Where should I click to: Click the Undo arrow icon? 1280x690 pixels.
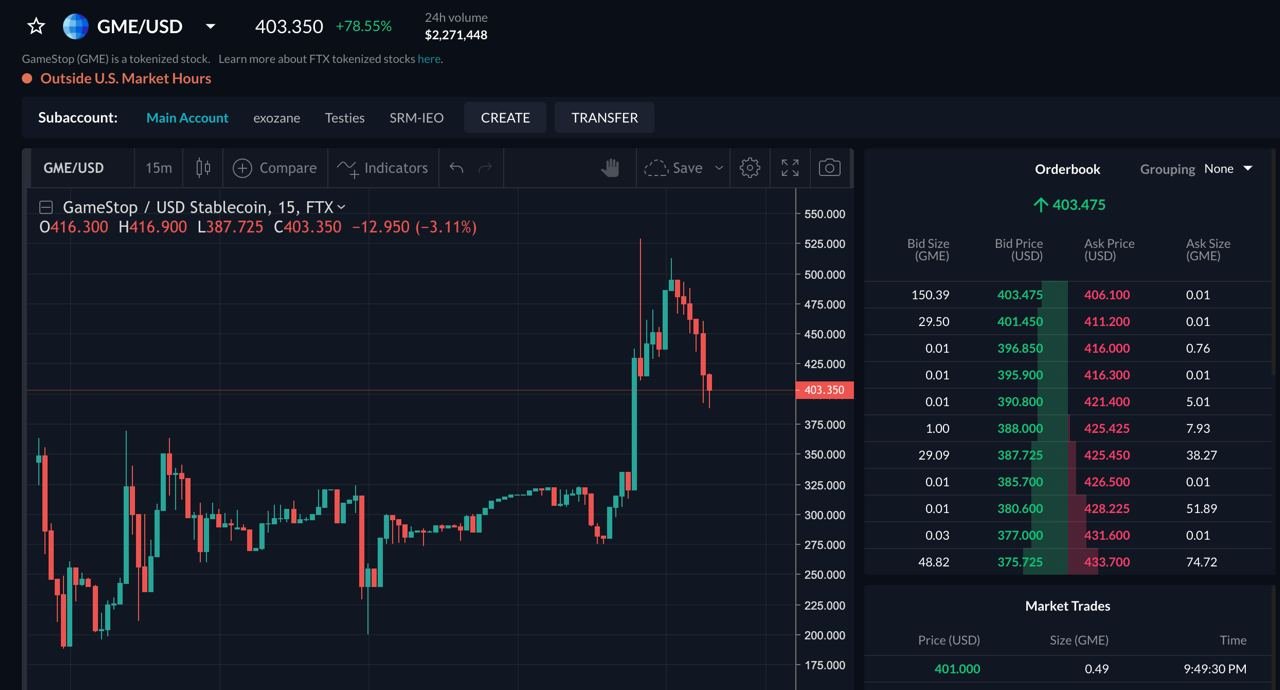(x=456, y=167)
